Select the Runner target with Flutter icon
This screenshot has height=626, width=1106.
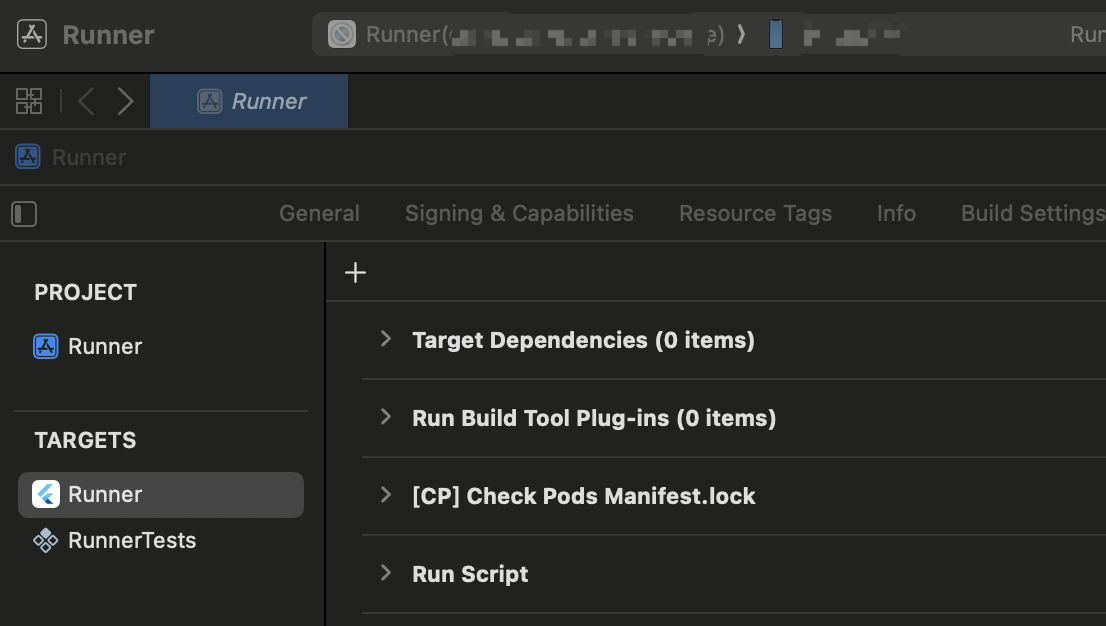tap(161, 495)
